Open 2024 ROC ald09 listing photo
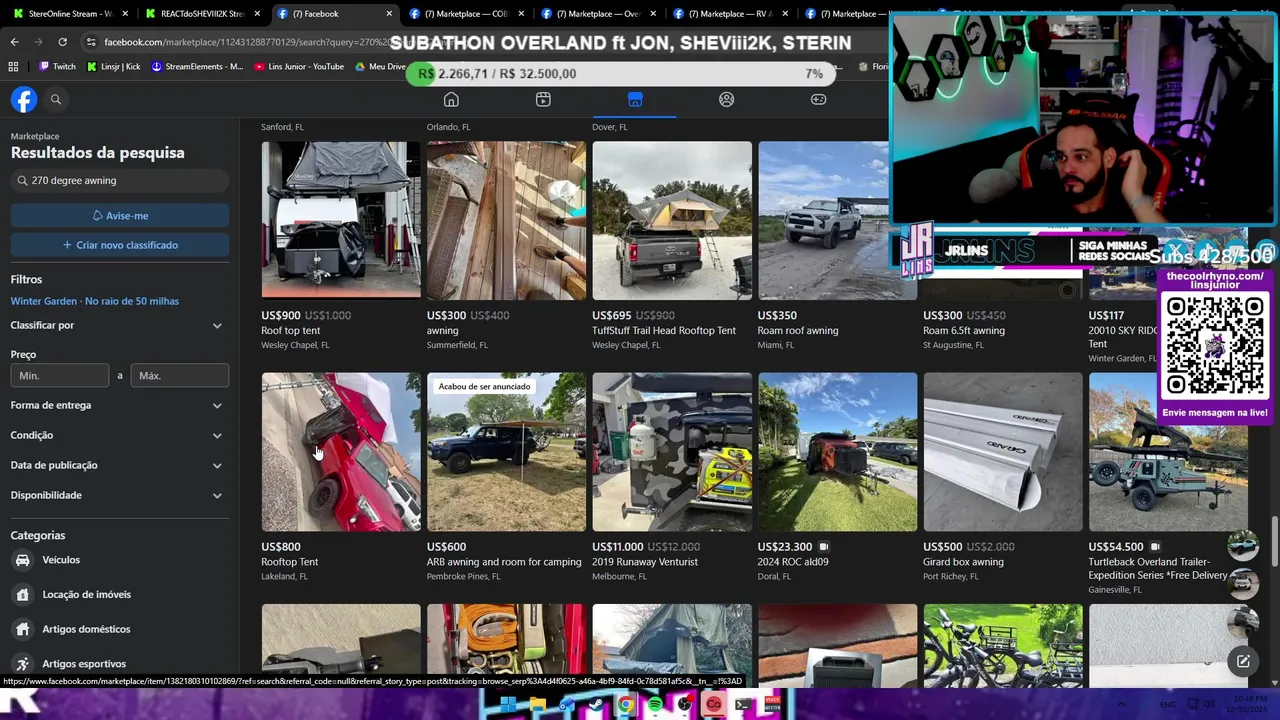Viewport: 1280px width, 720px height. point(837,452)
